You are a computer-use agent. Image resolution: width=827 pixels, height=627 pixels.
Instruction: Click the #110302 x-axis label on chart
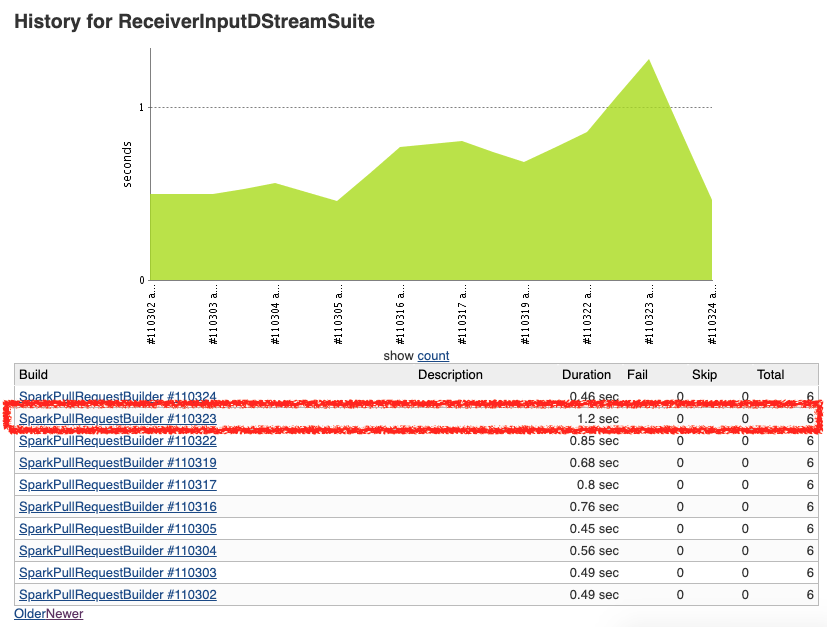click(x=152, y=315)
